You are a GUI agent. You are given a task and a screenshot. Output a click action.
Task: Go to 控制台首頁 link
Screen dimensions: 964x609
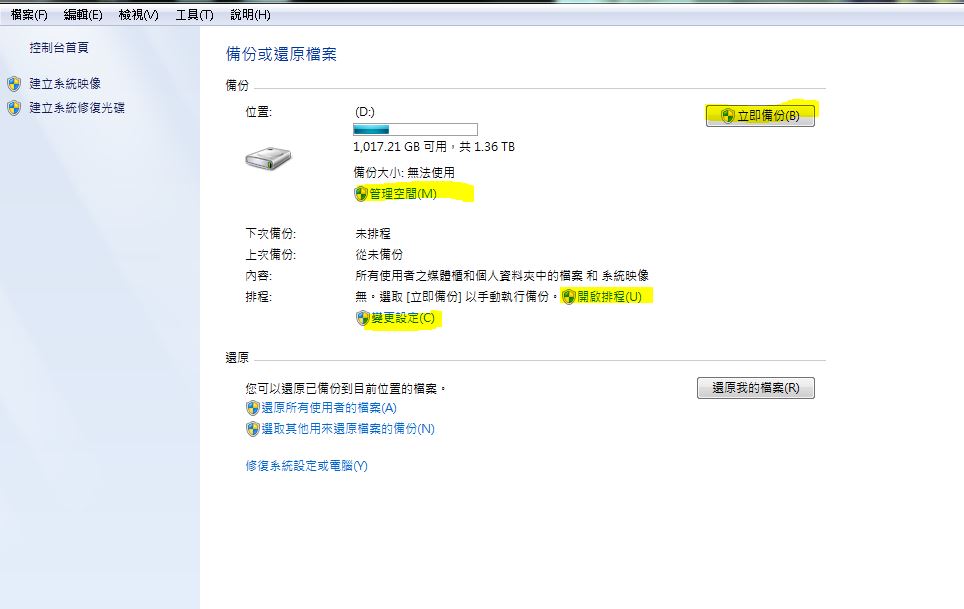click(x=59, y=47)
